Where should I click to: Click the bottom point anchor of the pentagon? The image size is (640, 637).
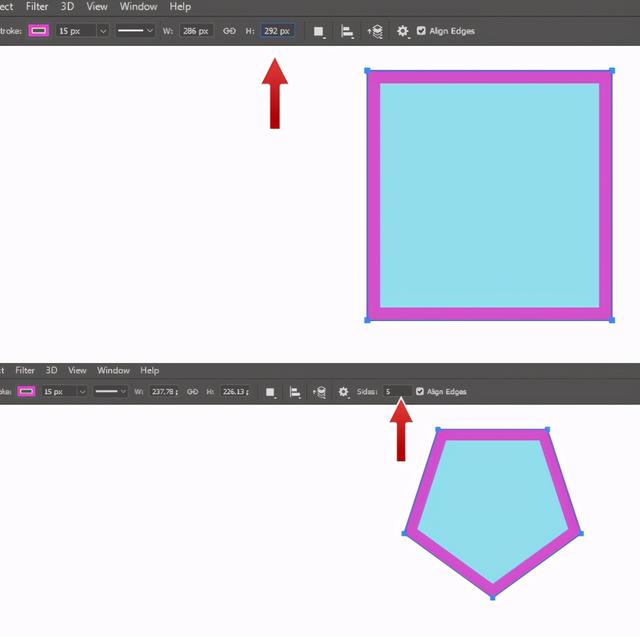[493, 598]
